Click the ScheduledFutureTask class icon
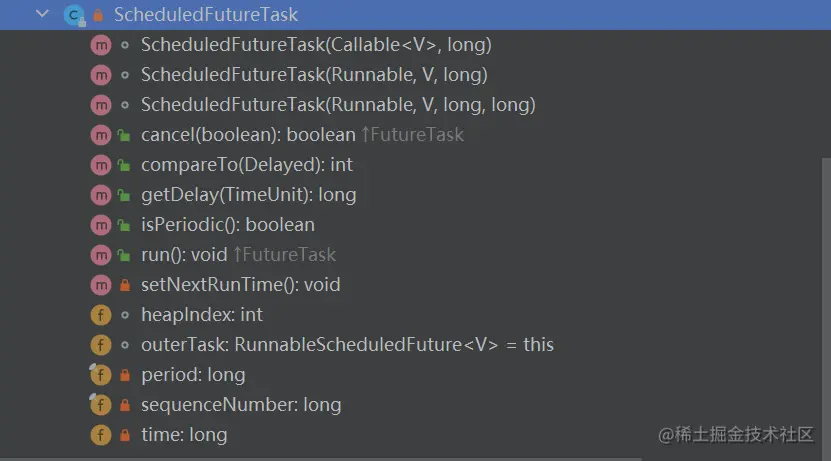Screen dimensions: 831x461 point(73,15)
